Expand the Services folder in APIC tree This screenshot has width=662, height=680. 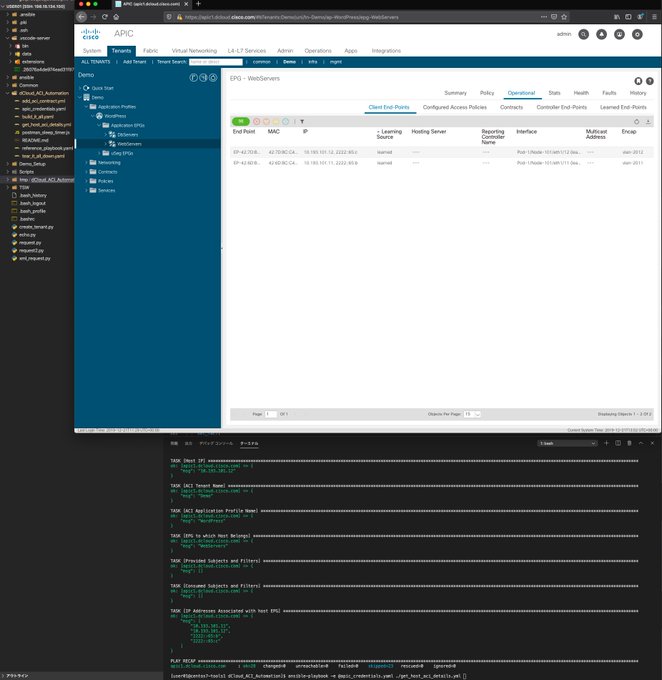point(86,190)
